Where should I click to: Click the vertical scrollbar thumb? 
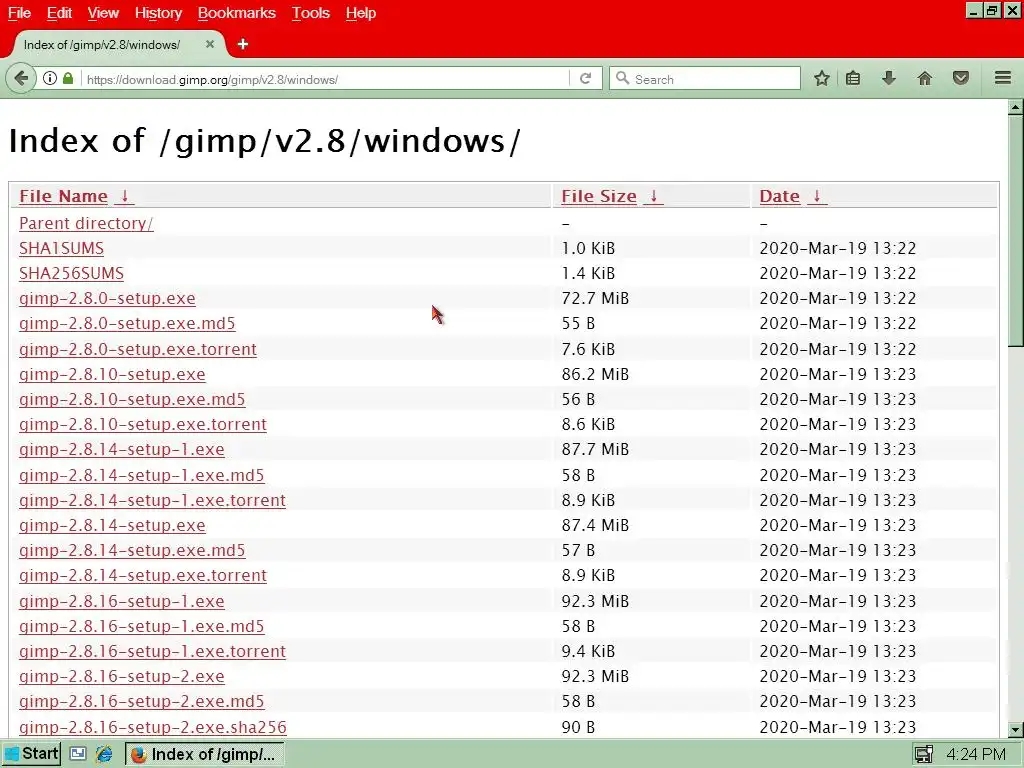1016,232
